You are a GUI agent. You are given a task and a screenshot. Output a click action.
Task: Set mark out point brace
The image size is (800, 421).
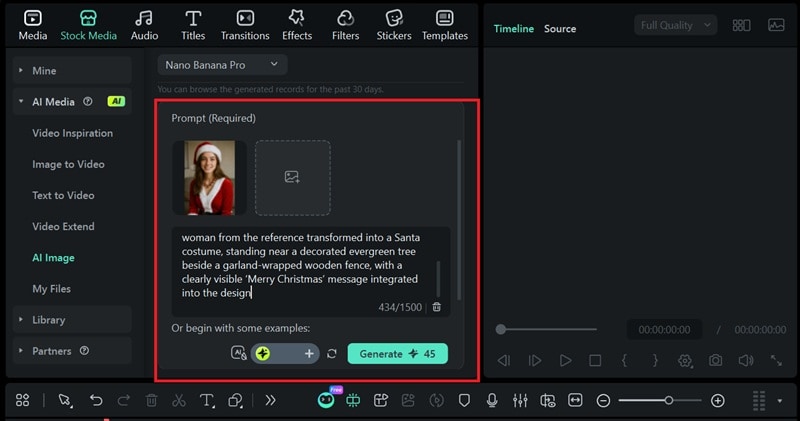655,360
